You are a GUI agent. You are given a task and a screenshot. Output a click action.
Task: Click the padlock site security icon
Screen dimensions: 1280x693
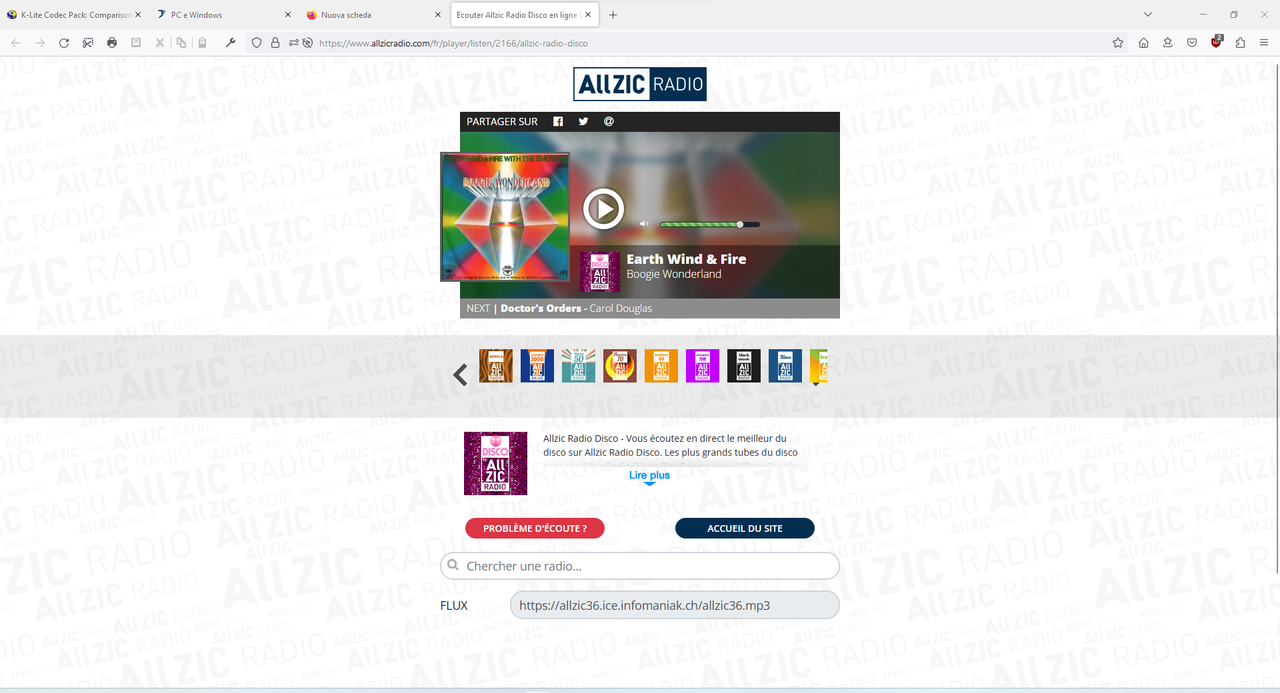[275, 43]
